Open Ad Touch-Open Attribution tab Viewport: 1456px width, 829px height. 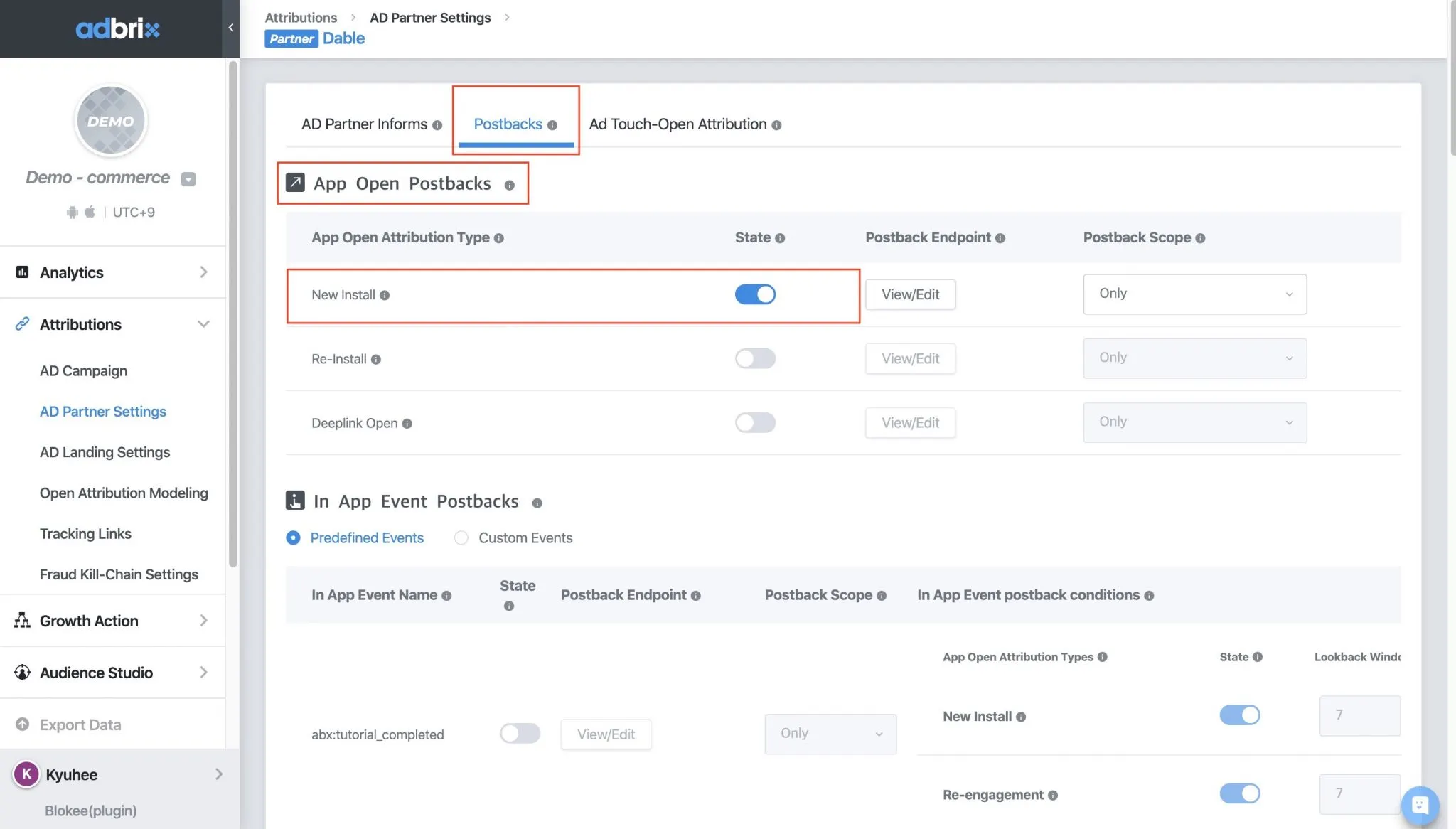pyautogui.click(x=678, y=124)
